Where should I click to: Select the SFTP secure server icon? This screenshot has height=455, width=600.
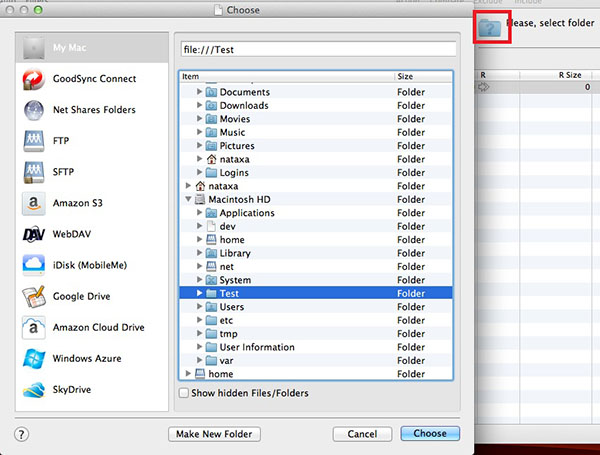[34, 172]
